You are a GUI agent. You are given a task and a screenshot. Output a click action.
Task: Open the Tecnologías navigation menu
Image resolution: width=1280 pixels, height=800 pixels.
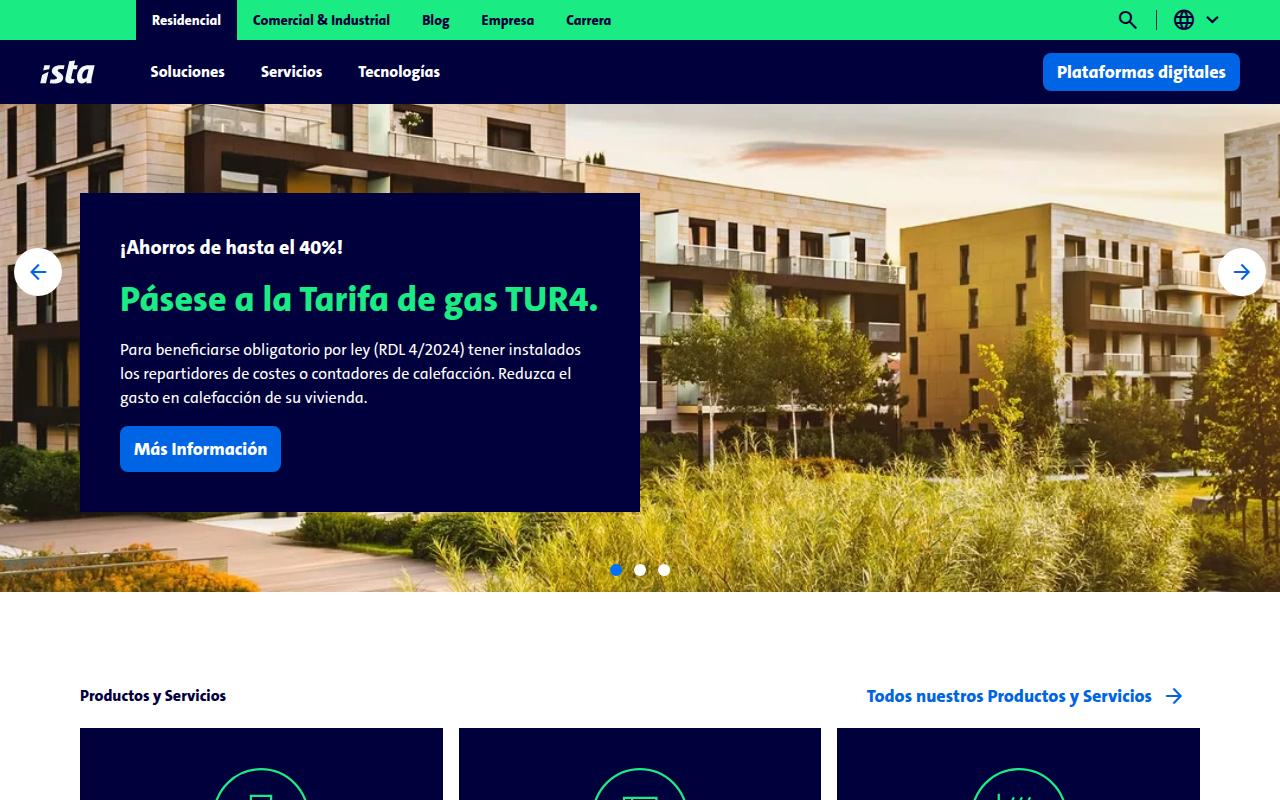click(399, 72)
